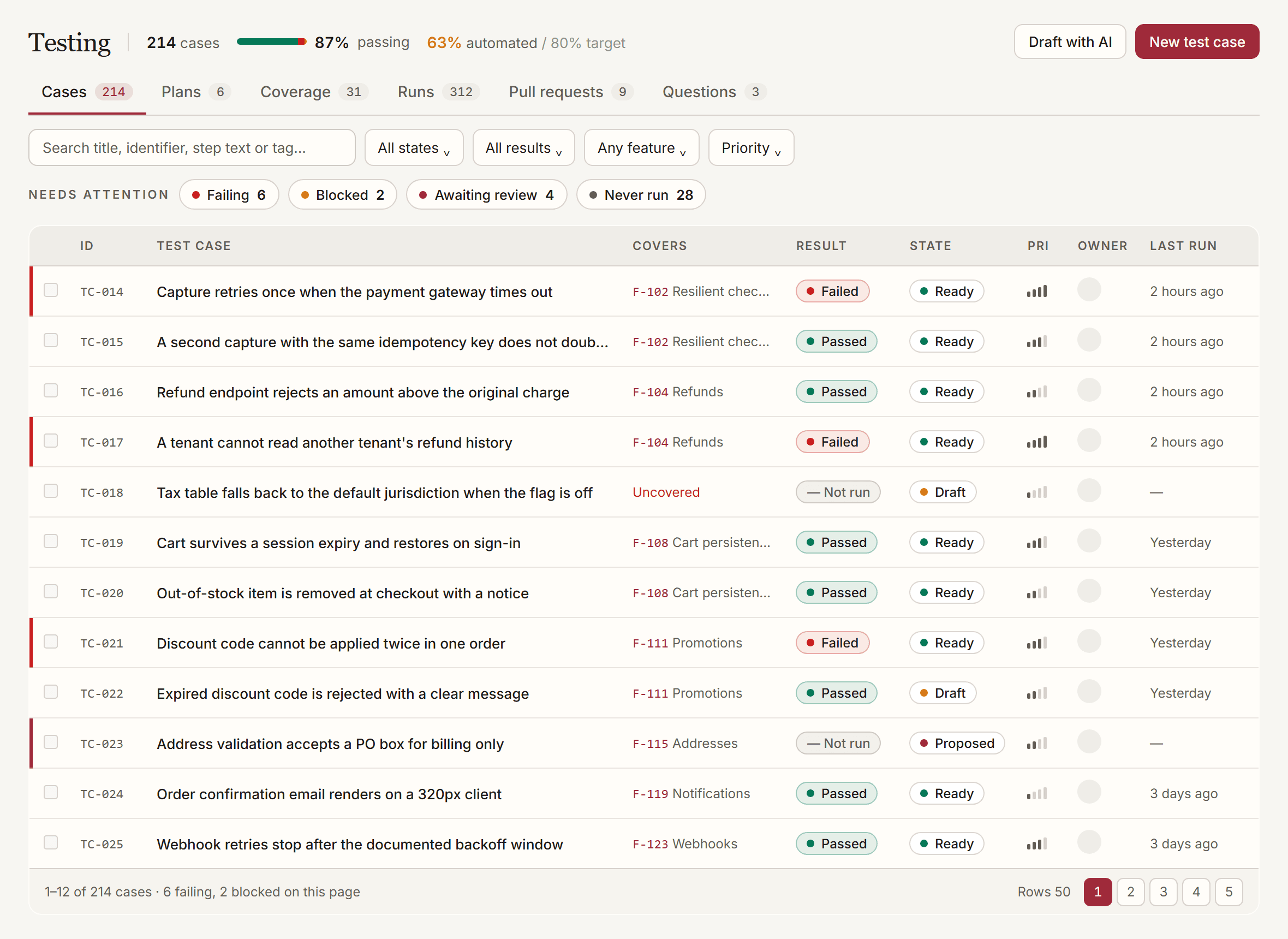Switch to the Runs tab
This screenshot has height=939, width=1288.
[438, 92]
